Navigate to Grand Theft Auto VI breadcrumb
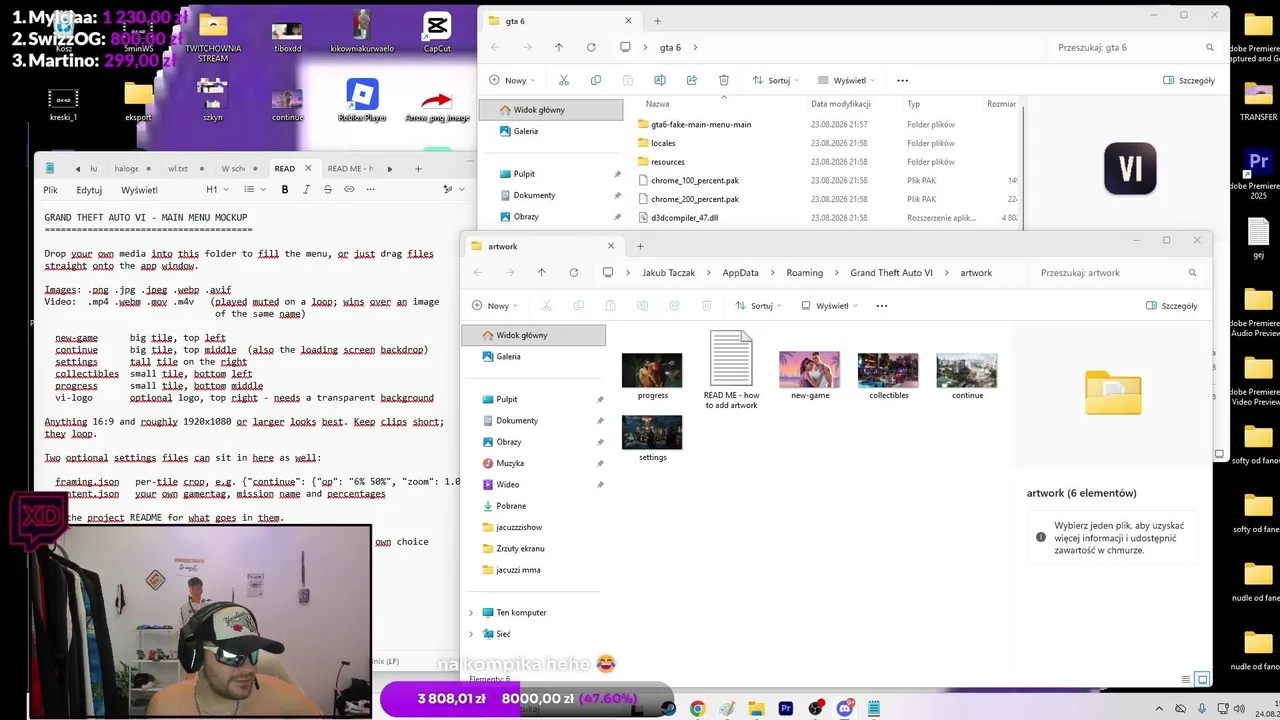Viewport: 1280px width, 720px height. pyautogui.click(x=891, y=273)
